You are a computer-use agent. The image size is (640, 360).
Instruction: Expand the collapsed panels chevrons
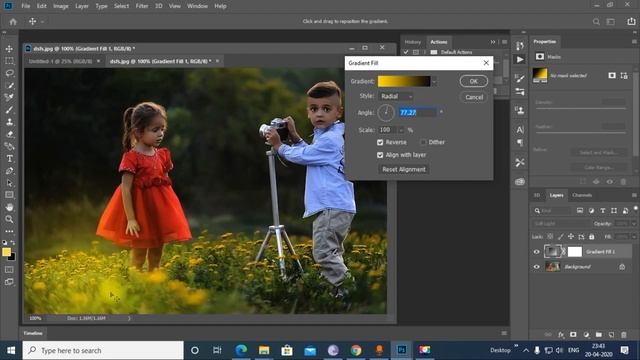pyautogui.click(x=493, y=42)
